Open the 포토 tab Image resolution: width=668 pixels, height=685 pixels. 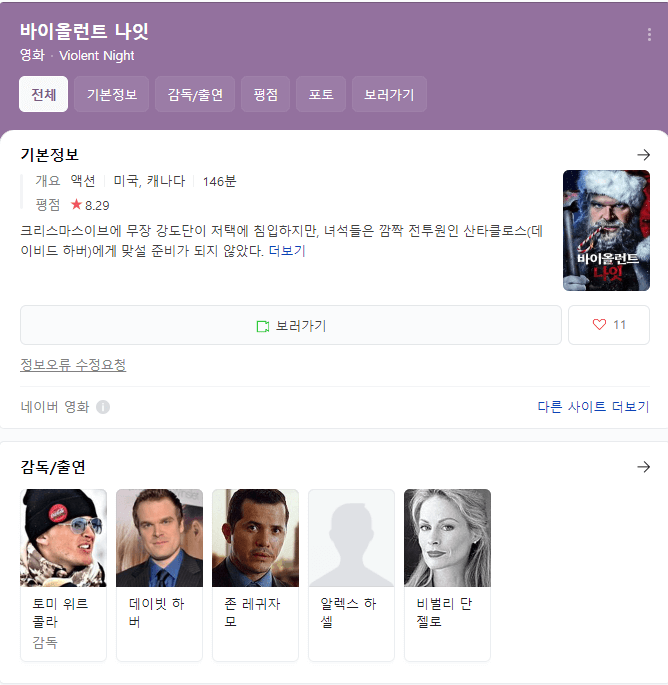[321, 94]
